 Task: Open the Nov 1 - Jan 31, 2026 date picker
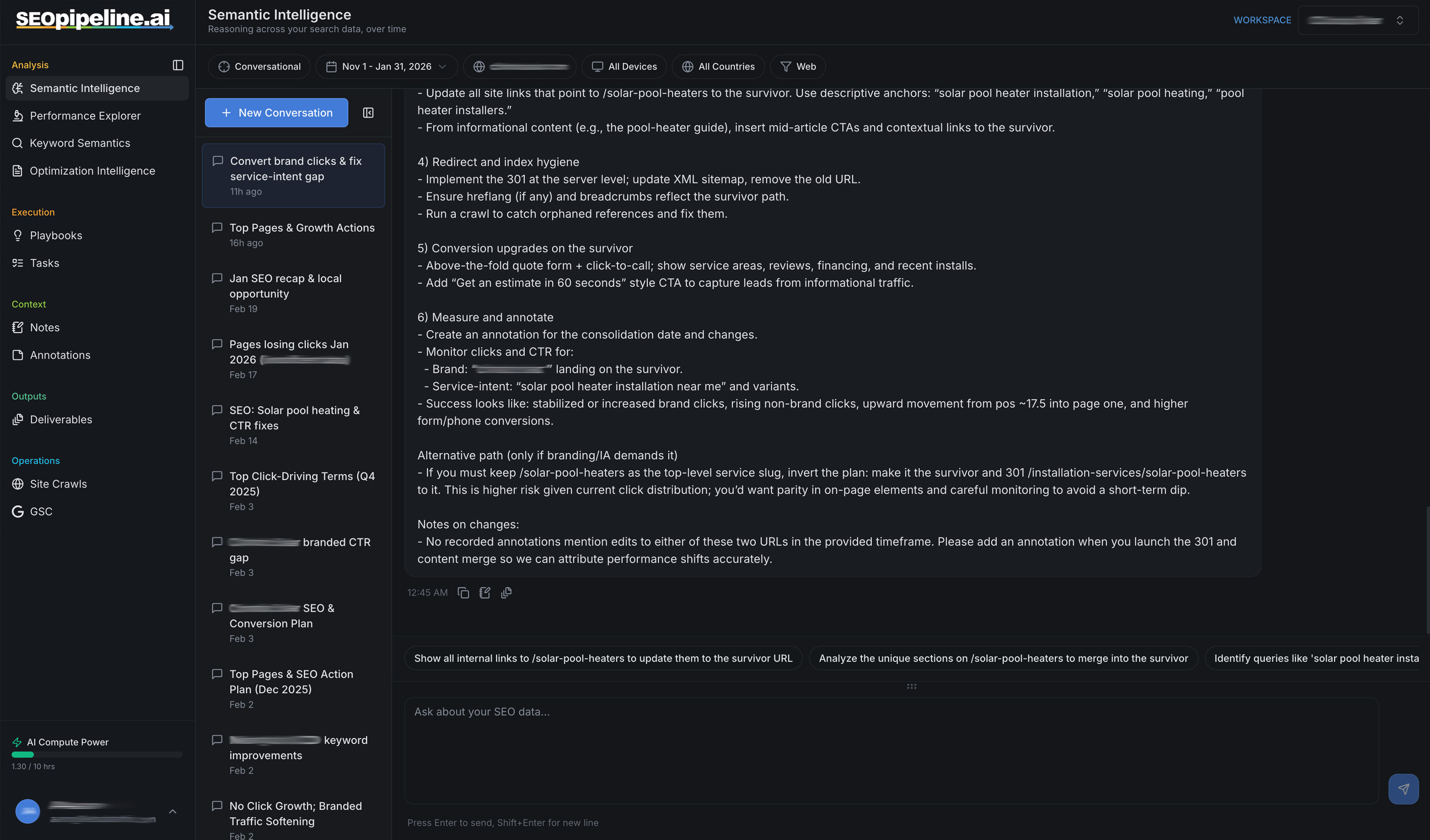coord(386,66)
